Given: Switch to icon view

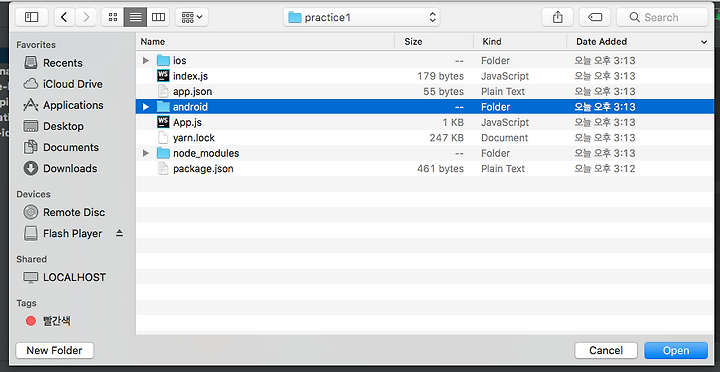Looking at the screenshot, I should (x=113, y=17).
